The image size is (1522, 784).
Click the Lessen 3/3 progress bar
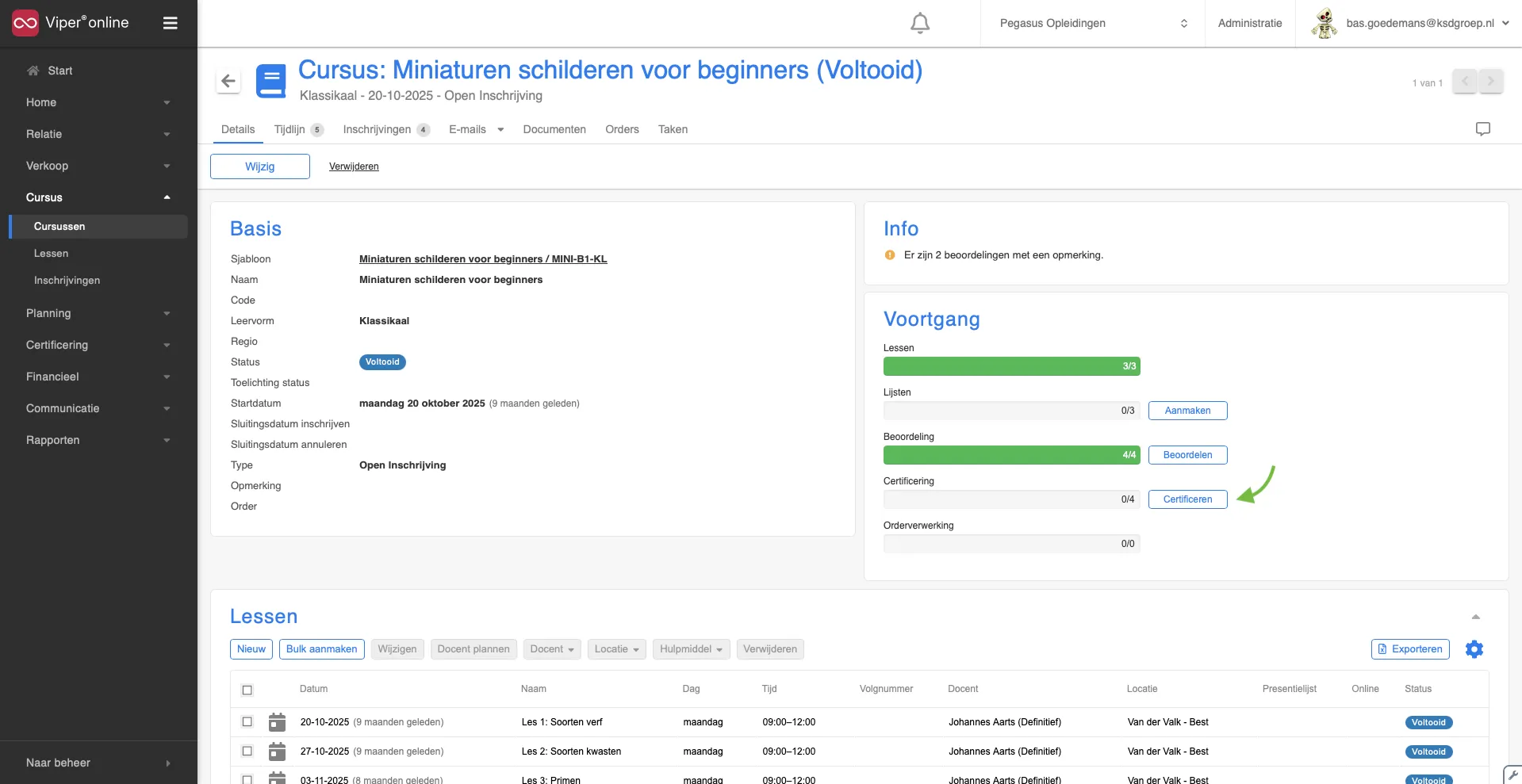1012,366
